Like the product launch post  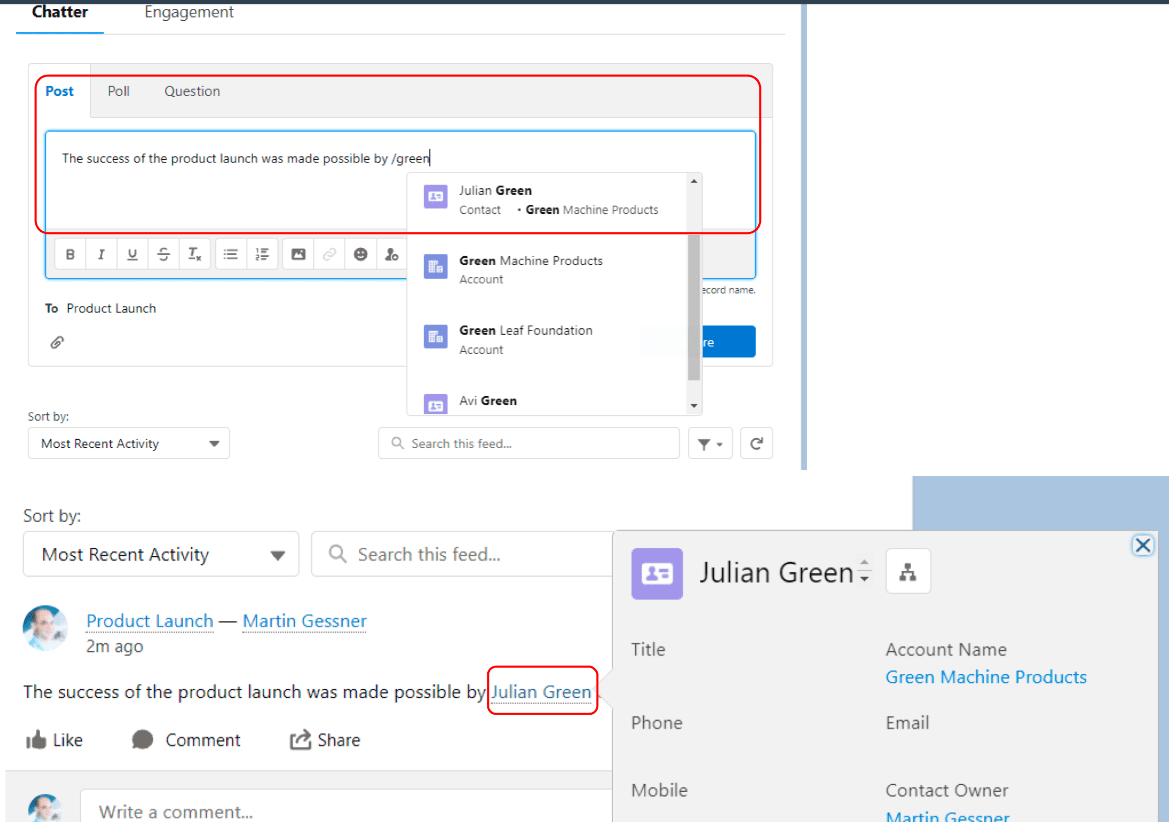click(54, 740)
